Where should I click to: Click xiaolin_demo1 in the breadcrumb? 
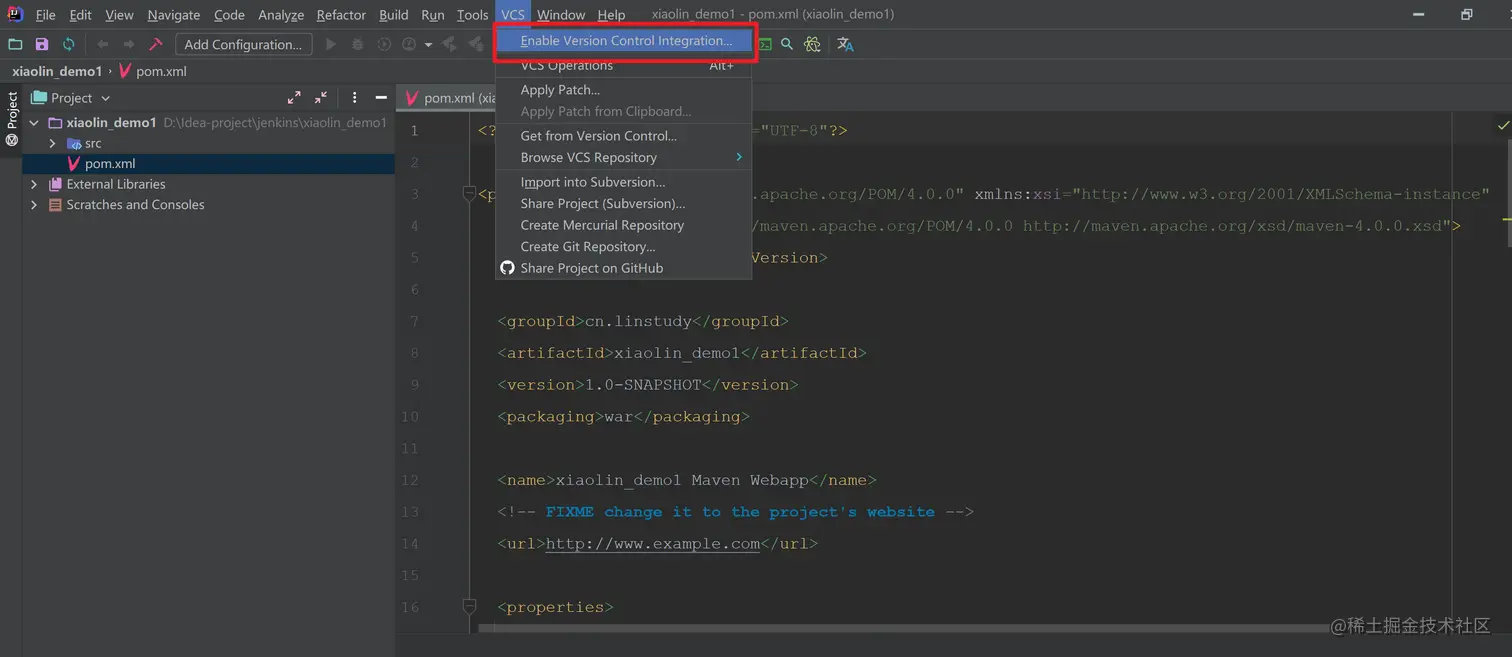click(57, 71)
